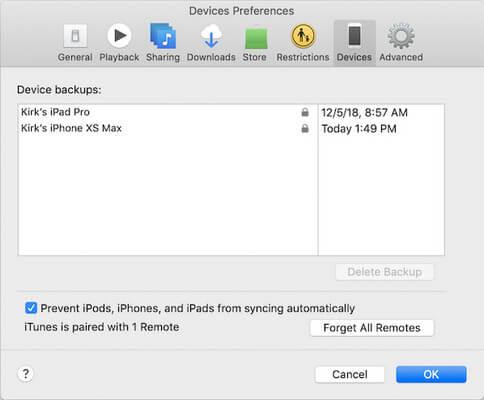This screenshot has width=484, height=400.
Task: Select Kirk's iPad Pro backup
Action: point(55,112)
